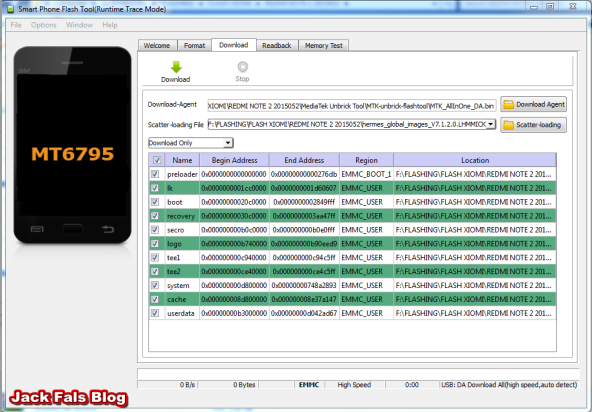The image size is (592, 412).
Task: Click the folder icon on Download Agent button
Action: 509,105
